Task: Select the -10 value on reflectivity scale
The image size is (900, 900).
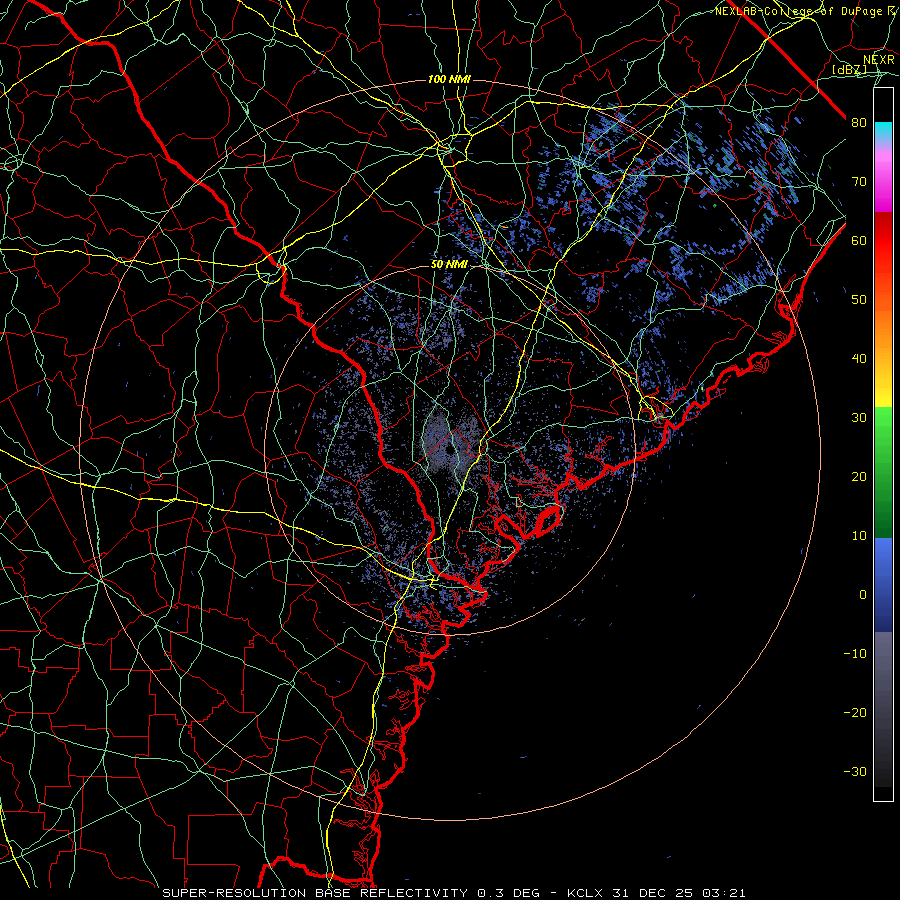Action: coord(855,654)
